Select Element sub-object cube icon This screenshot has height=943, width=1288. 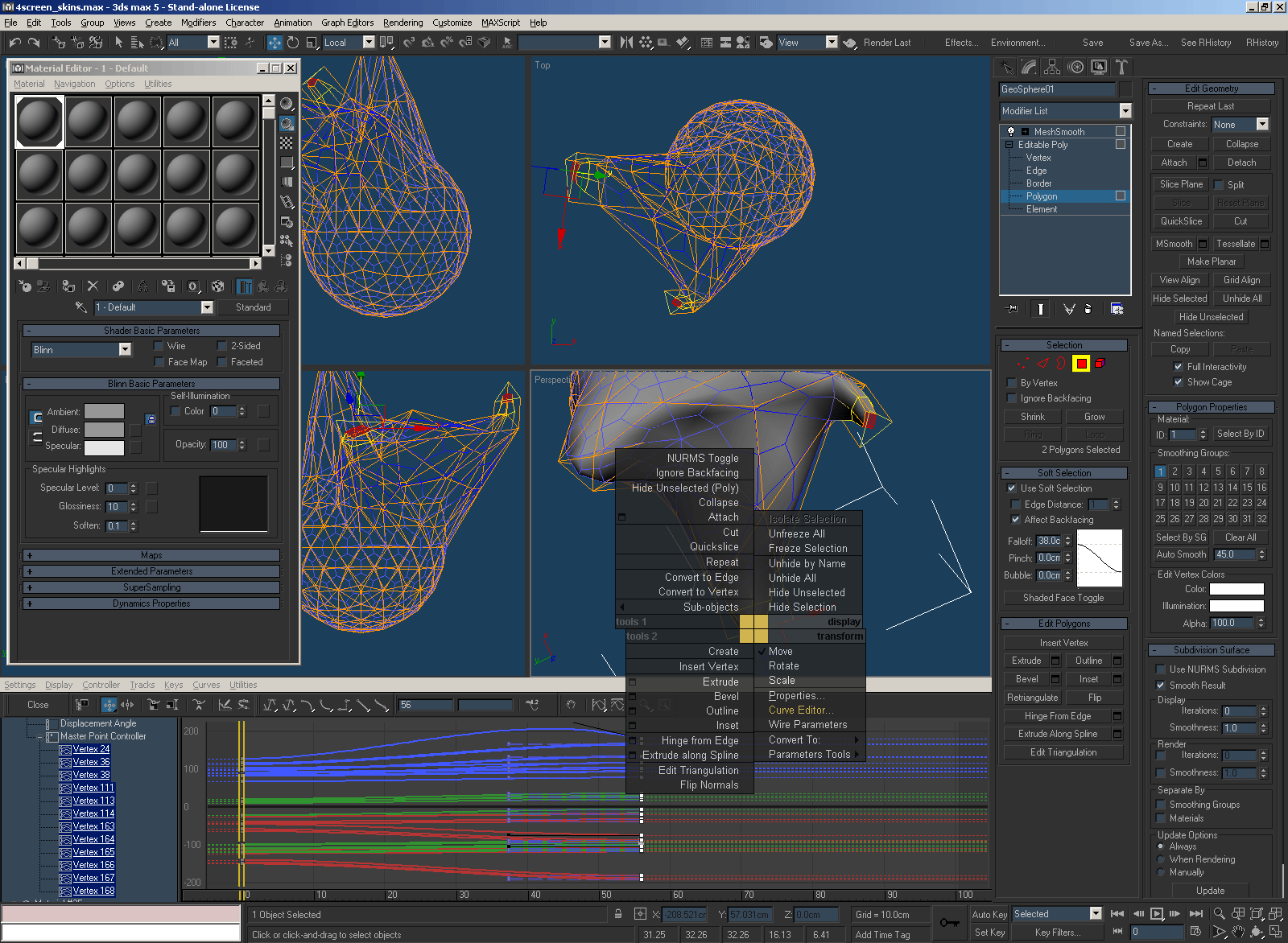click(x=1100, y=364)
